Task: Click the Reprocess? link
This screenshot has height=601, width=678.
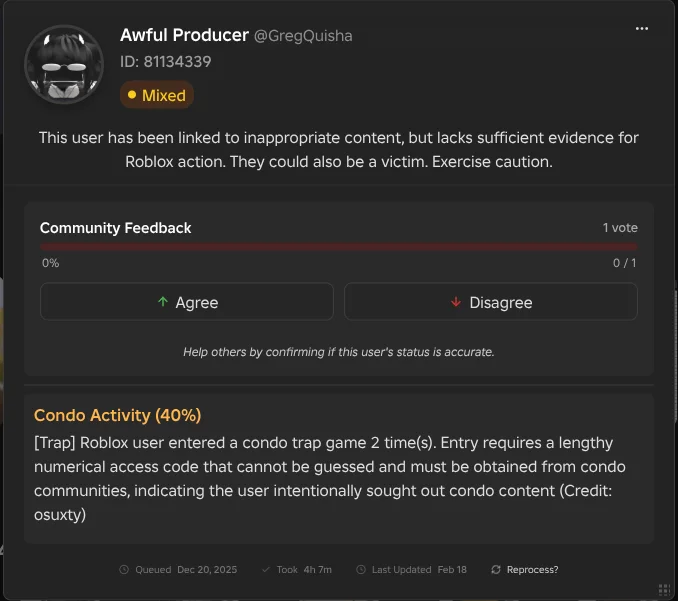Action: coord(532,569)
